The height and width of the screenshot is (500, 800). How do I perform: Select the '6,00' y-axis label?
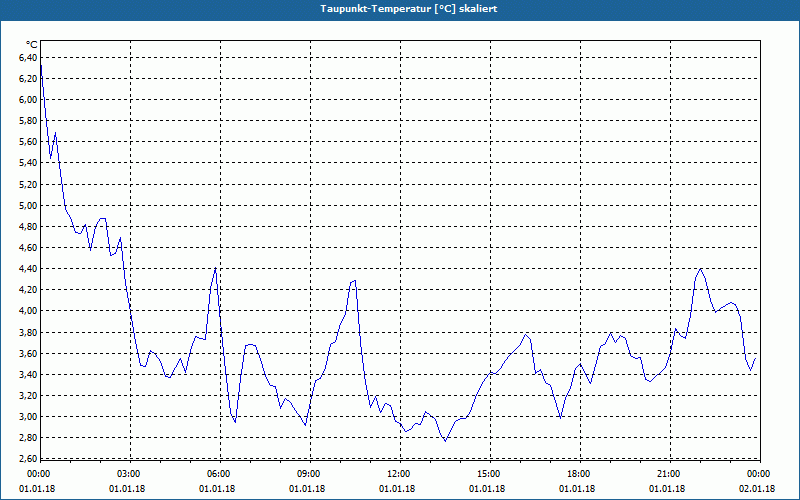pyautogui.click(x=28, y=99)
